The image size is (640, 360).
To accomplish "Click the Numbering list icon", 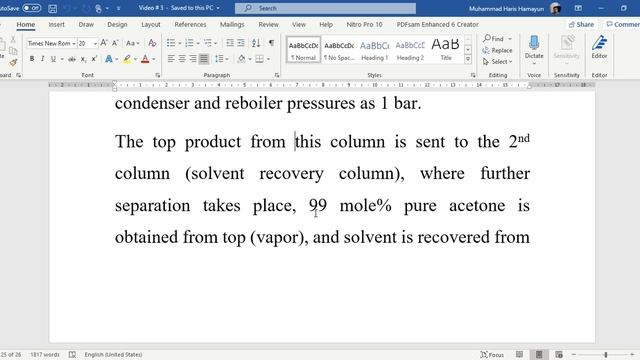I will point(189,43).
